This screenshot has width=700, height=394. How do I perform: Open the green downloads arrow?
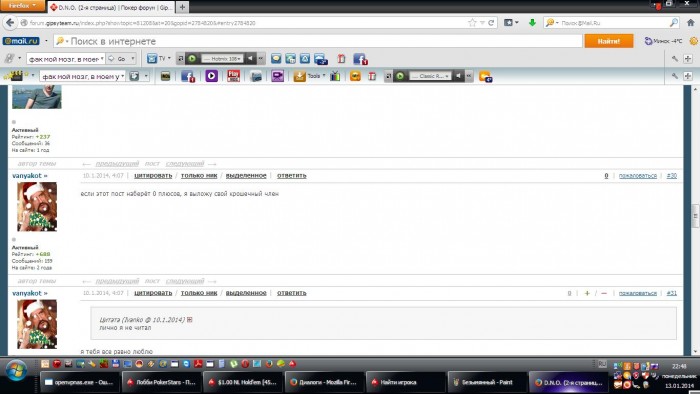click(x=532, y=23)
